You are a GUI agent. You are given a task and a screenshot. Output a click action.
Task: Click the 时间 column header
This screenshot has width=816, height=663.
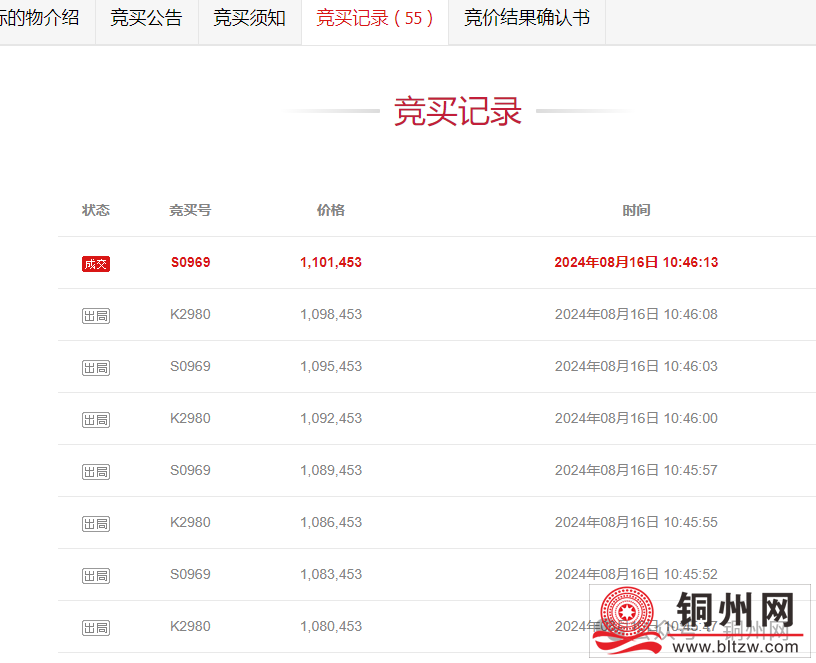pos(636,210)
